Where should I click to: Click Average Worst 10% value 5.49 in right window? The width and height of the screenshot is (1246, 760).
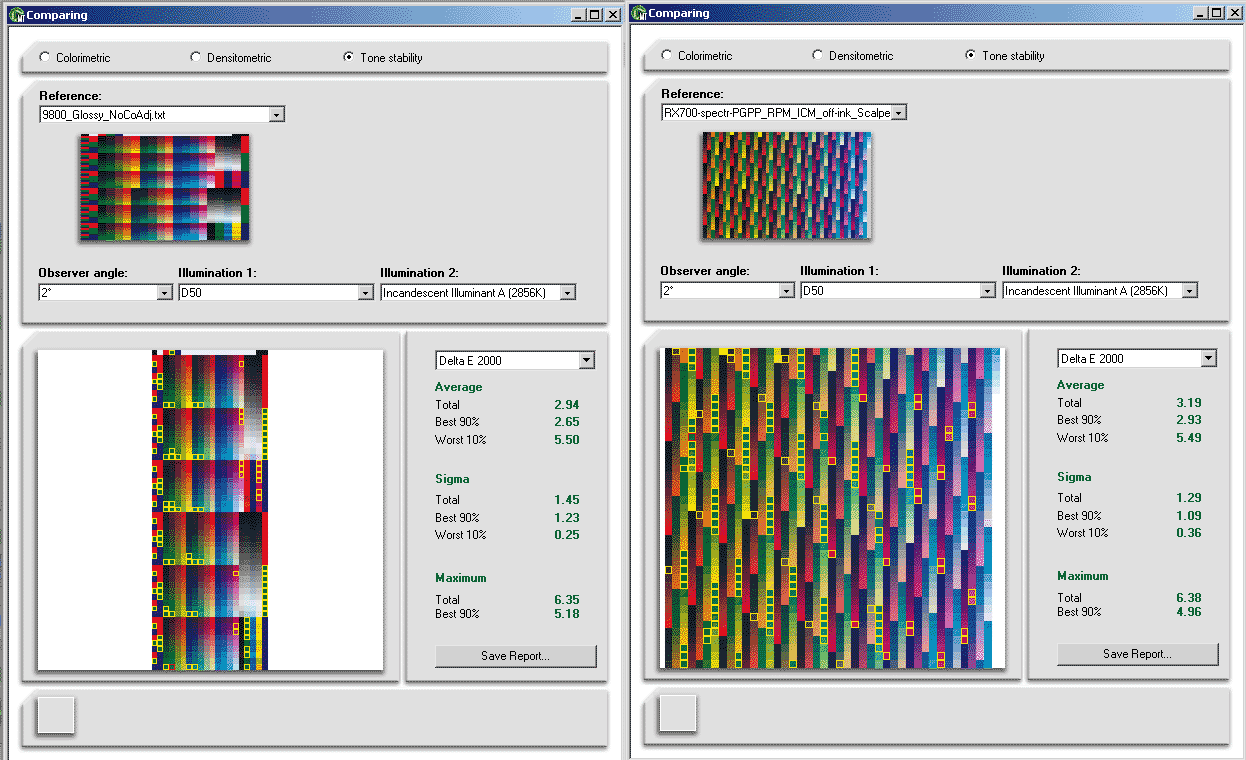1189,438
